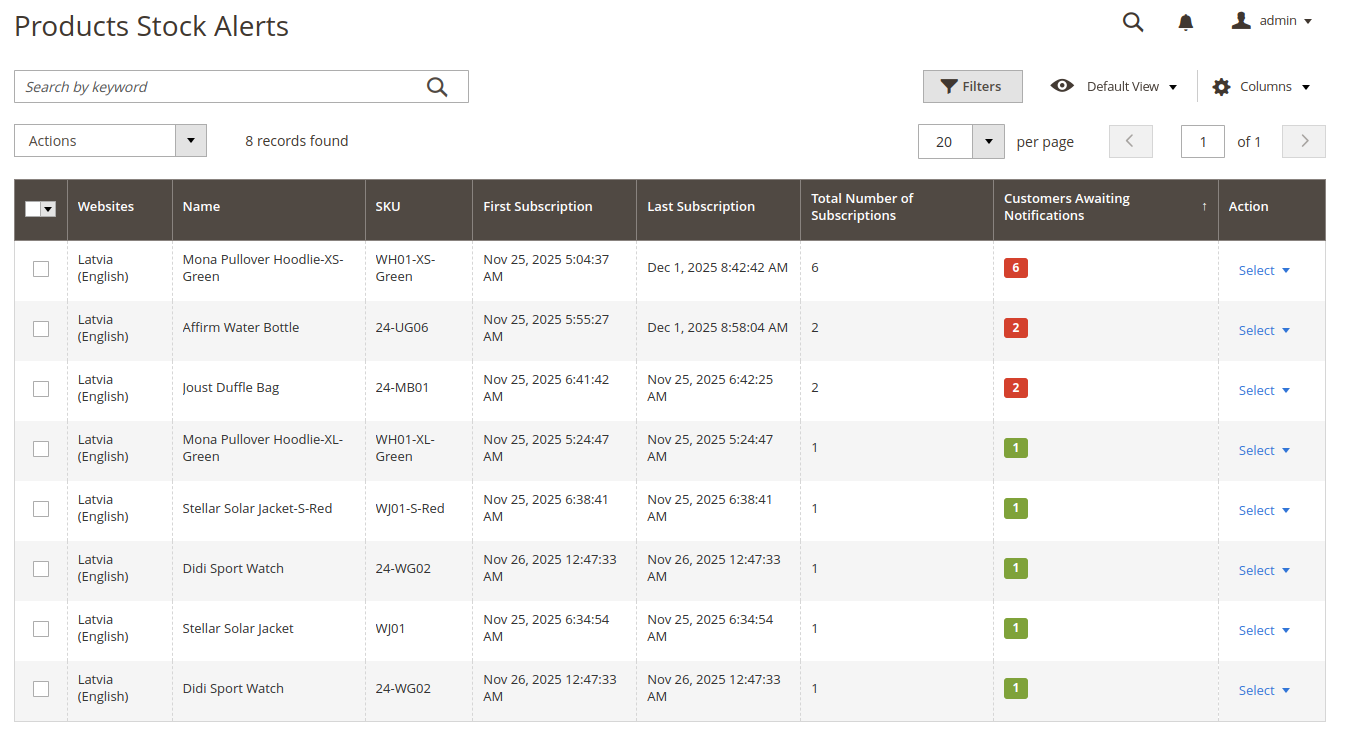Click inside the Search by keyword field
Screen dimensions: 1345x749
click(x=200, y=86)
